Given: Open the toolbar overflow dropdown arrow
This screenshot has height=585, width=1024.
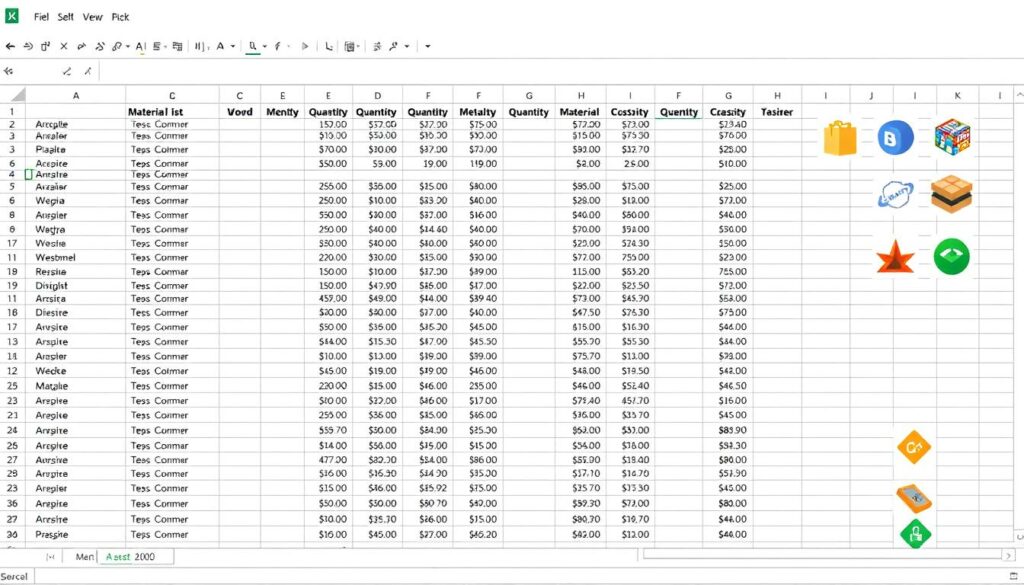Looking at the screenshot, I should click(x=428, y=46).
